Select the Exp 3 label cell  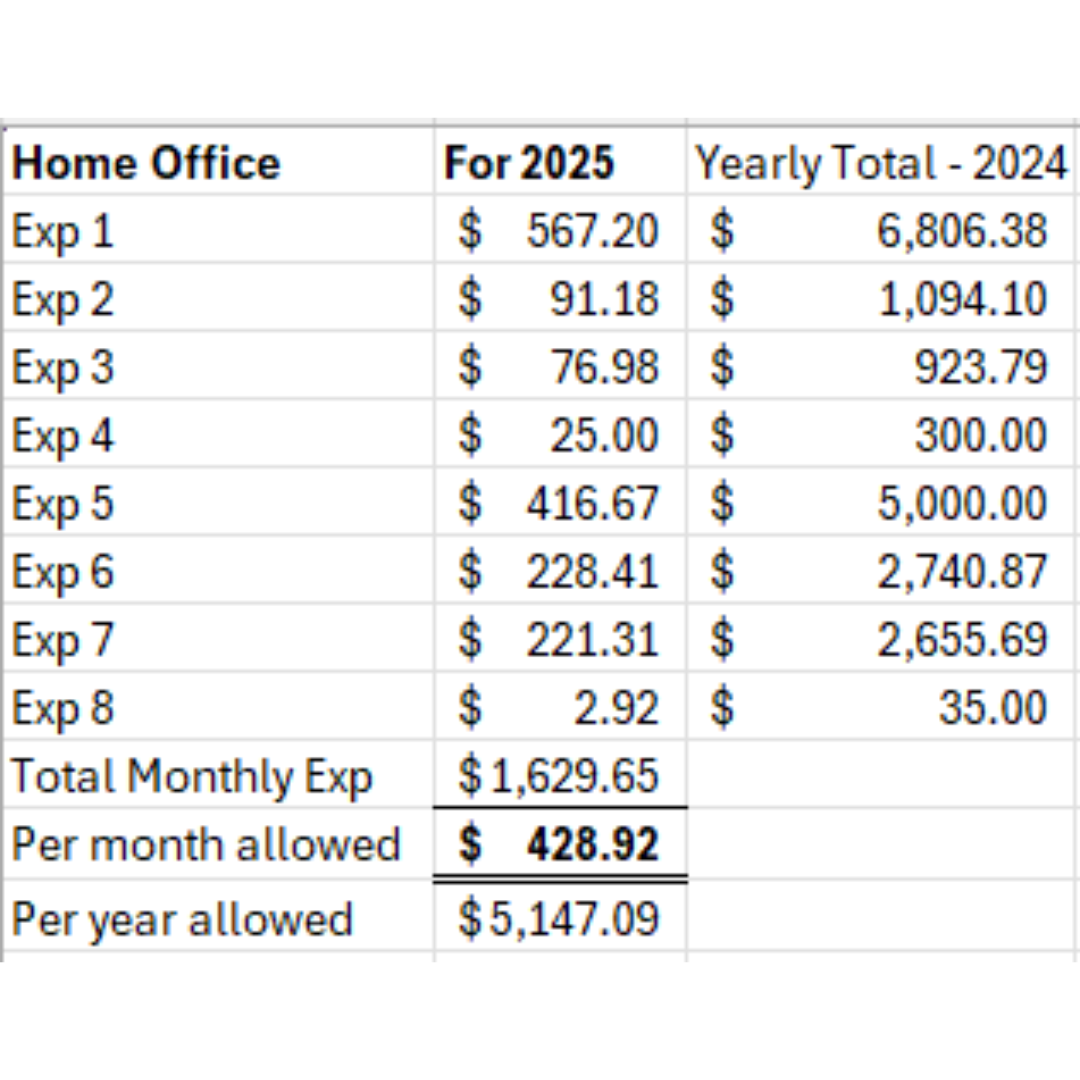[x=63, y=367]
